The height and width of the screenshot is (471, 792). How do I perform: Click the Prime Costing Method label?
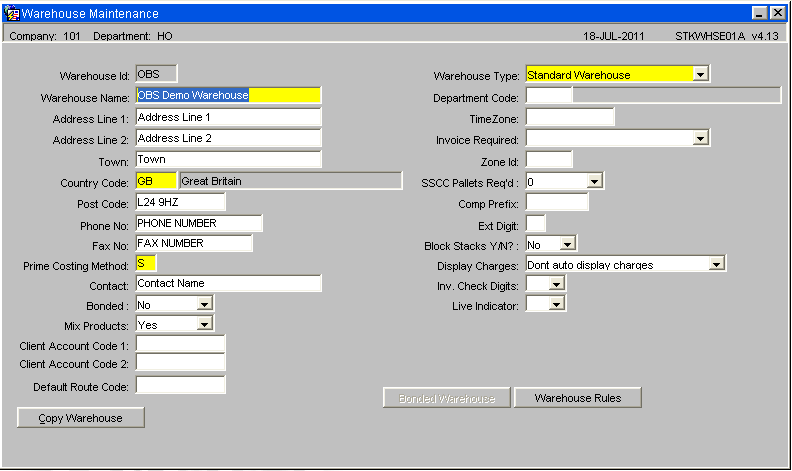pyautogui.click(x=76, y=266)
